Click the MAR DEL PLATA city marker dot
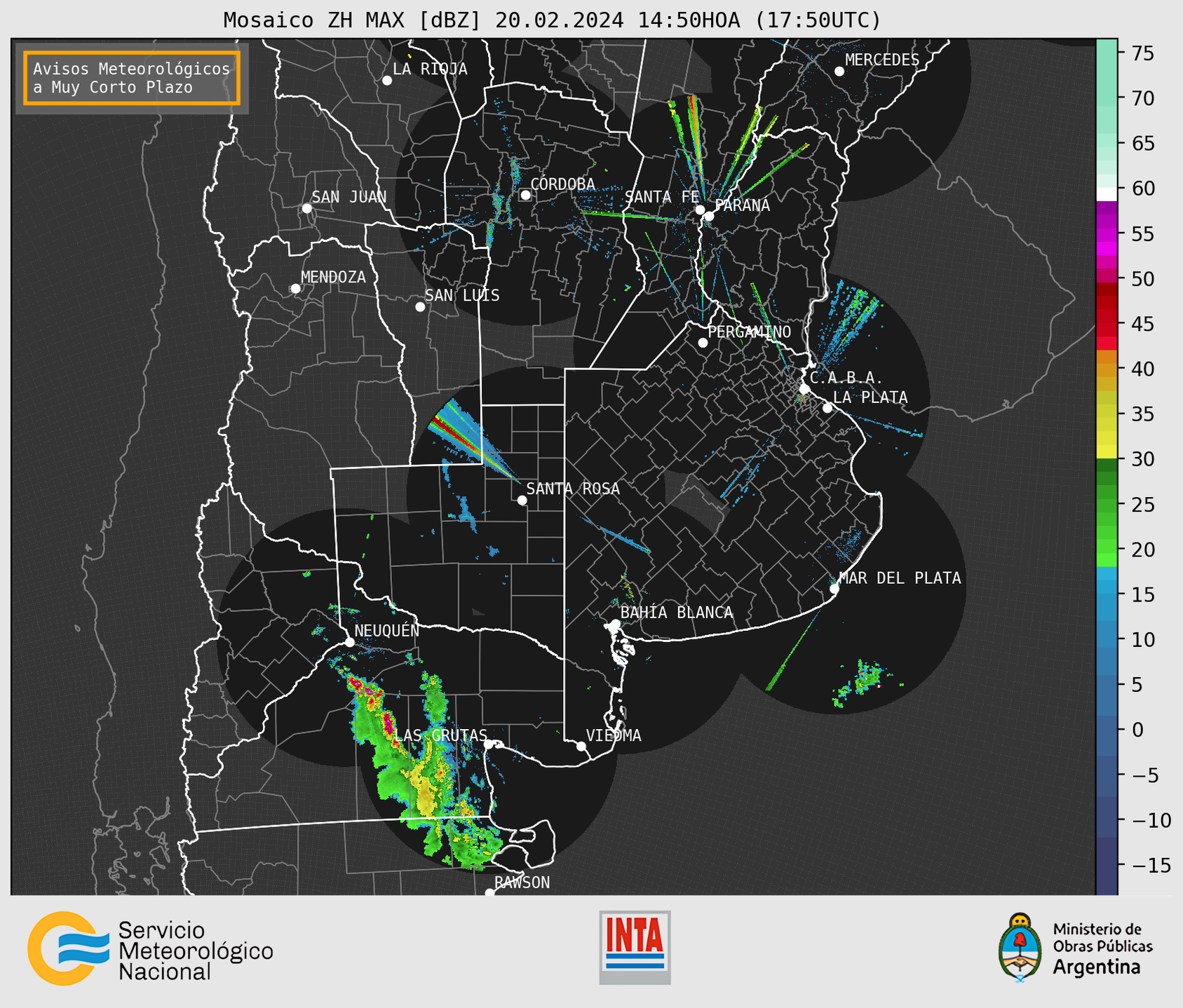Image resolution: width=1183 pixels, height=1008 pixels. coord(834,589)
